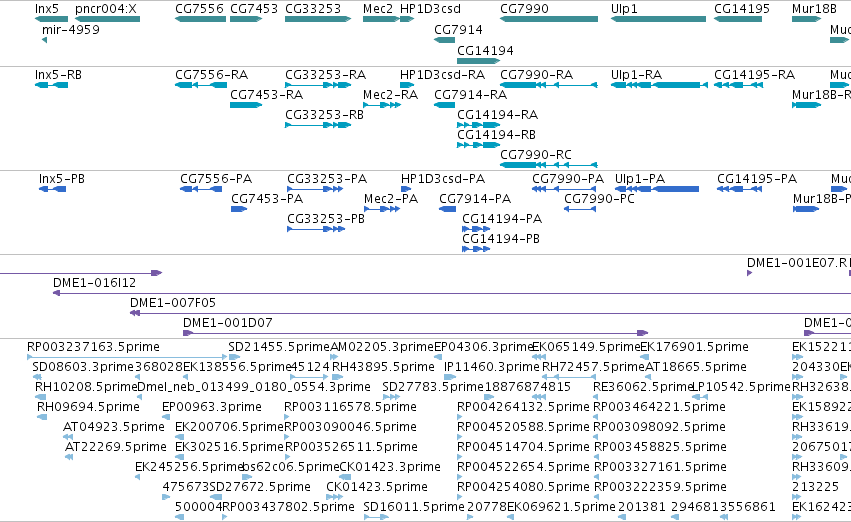The image size is (851, 522).
Task: Click the CG33253-PB protein label
Action: coord(326,219)
